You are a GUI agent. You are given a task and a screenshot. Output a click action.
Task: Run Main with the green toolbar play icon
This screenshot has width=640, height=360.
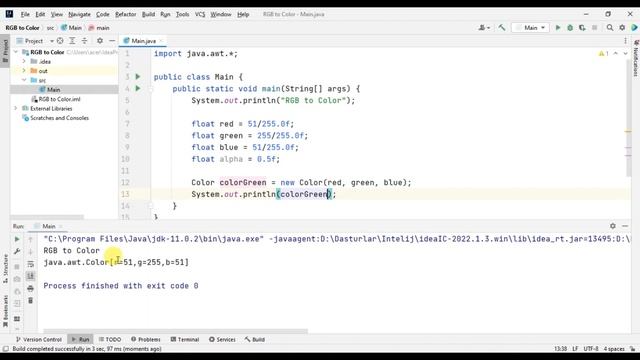pyautogui.click(x=558, y=28)
